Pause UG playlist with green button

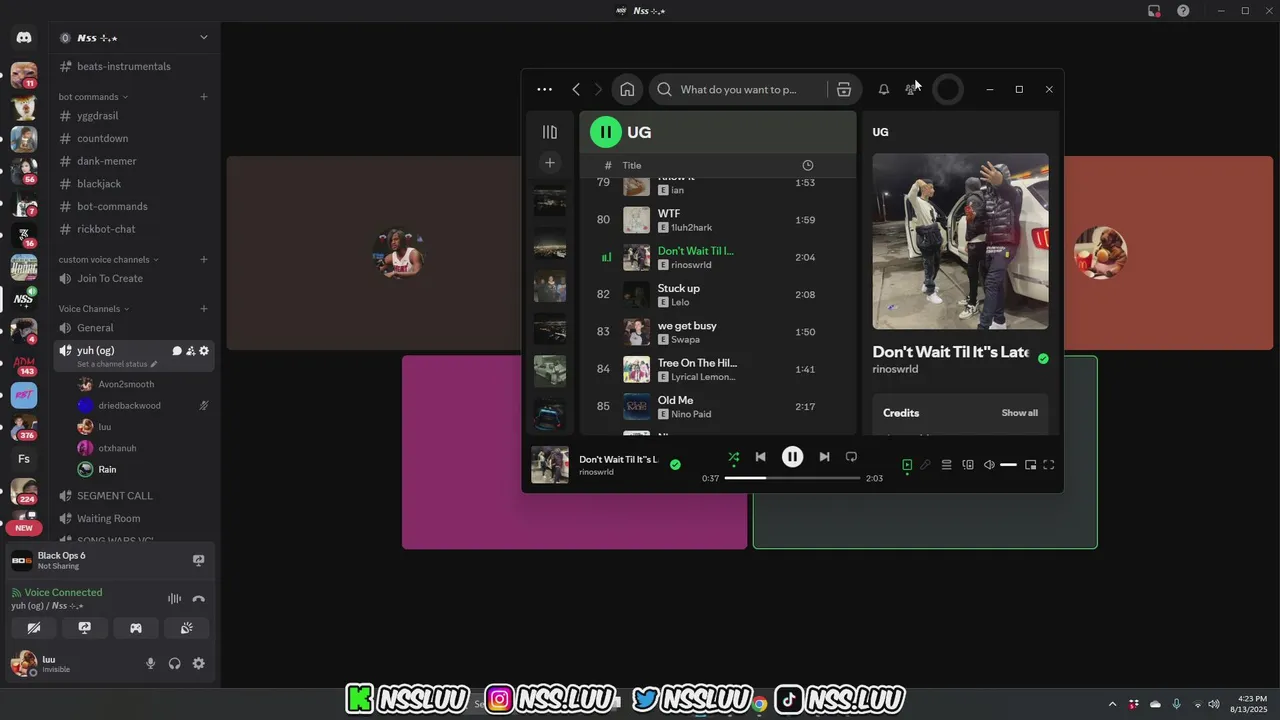[x=605, y=132]
